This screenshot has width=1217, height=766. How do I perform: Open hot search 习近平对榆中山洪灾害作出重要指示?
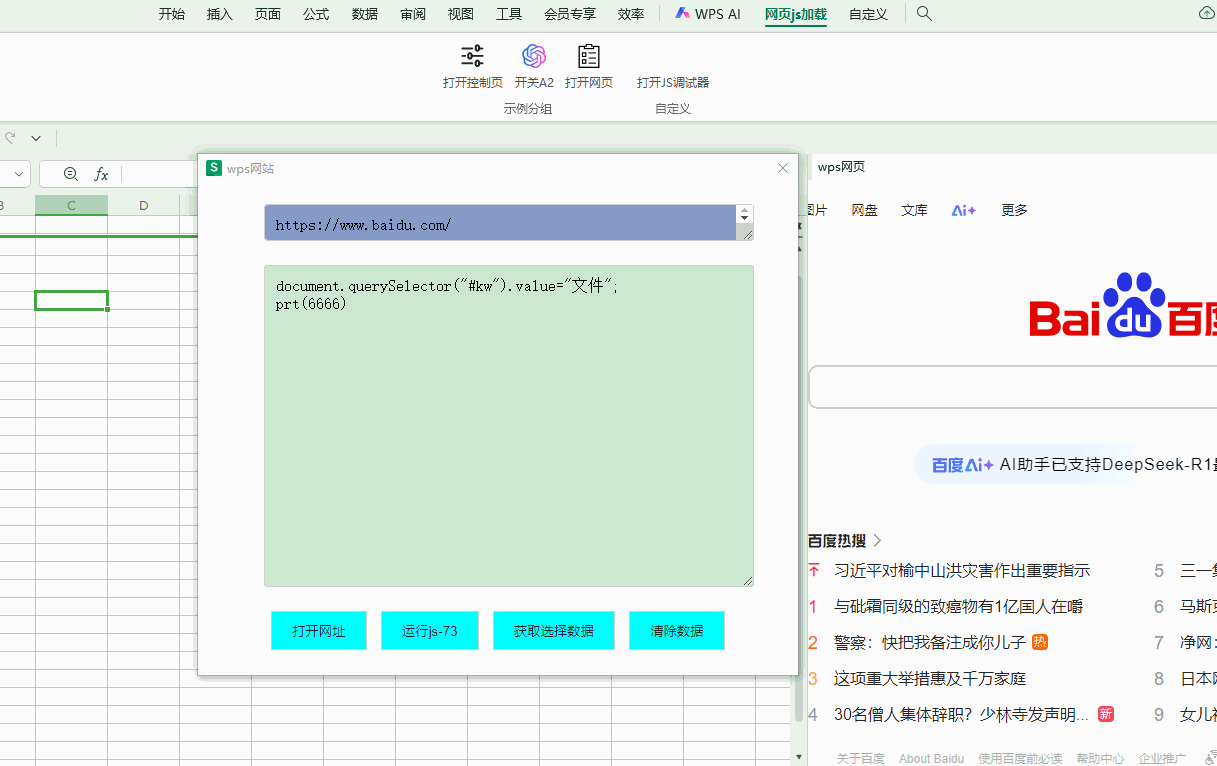click(x=962, y=571)
